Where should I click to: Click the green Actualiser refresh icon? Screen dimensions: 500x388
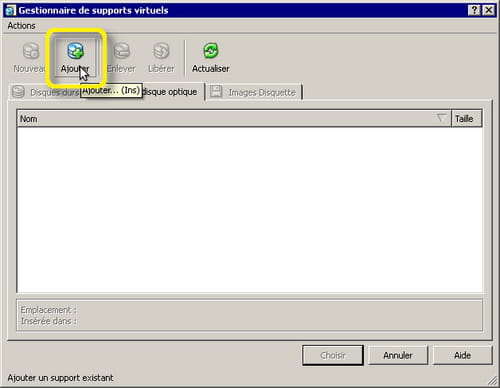click(x=211, y=51)
